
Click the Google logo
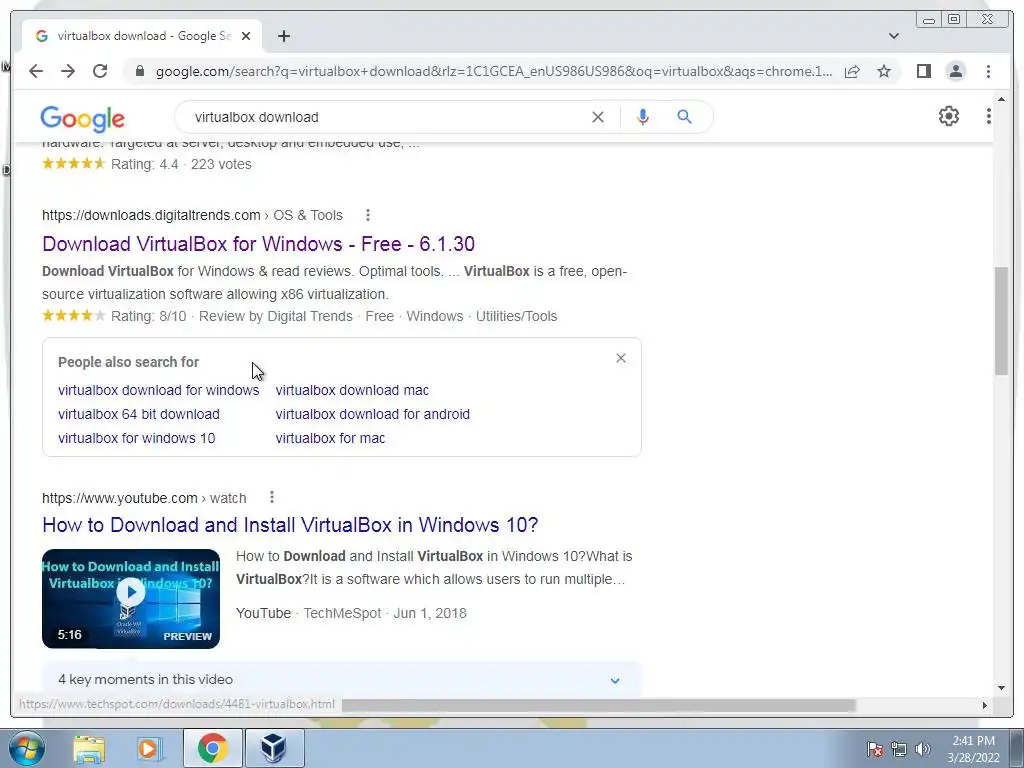tap(82, 118)
